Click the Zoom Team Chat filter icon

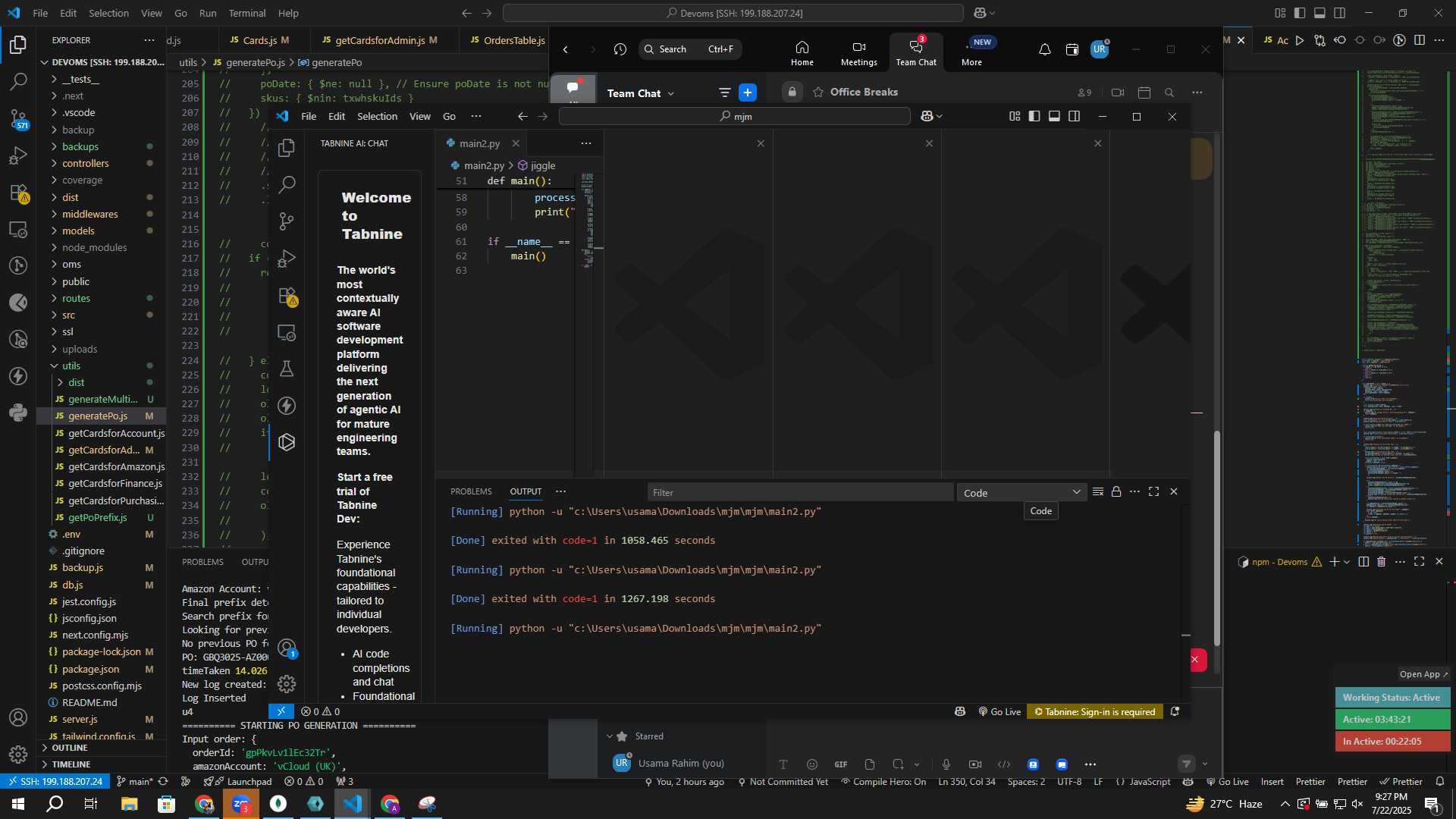pyautogui.click(x=724, y=93)
